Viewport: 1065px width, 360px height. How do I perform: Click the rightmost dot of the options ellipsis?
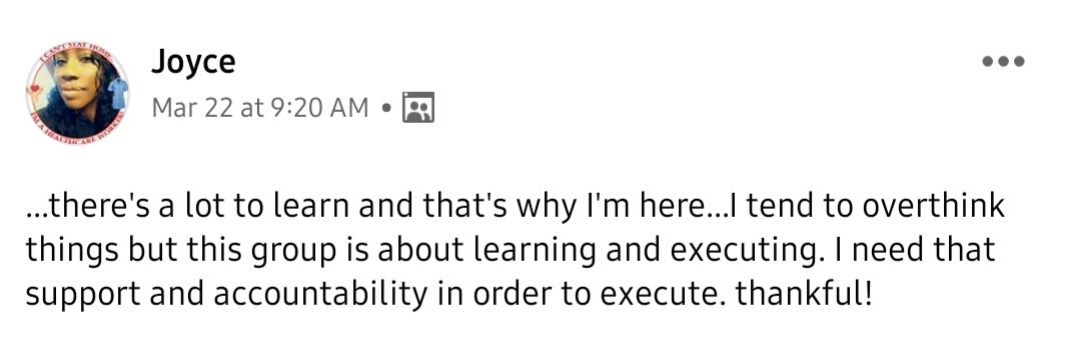(x=1019, y=62)
